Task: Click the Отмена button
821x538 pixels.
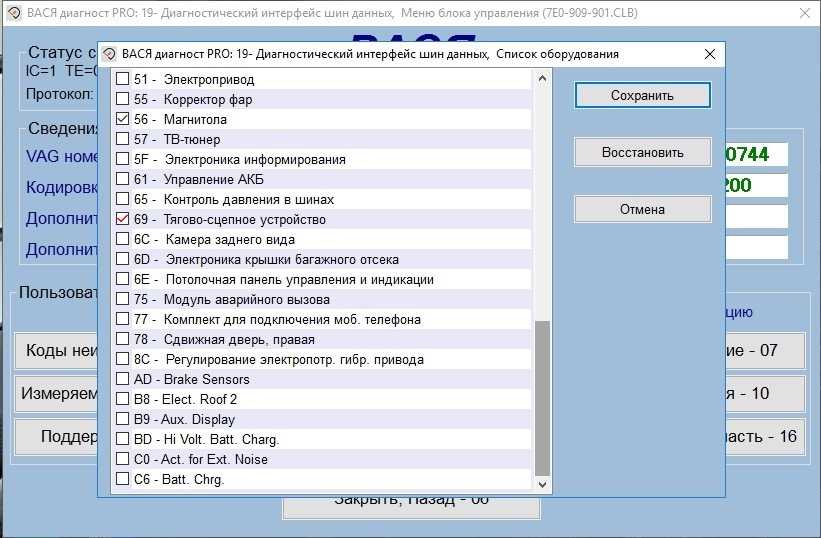Action: click(642, 210)
